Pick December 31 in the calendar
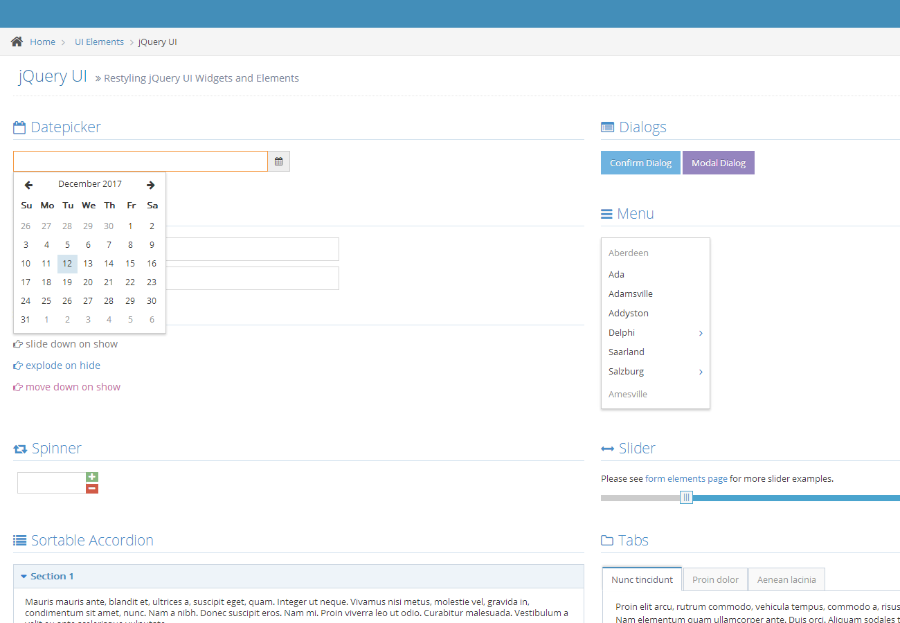900x623 pixels. [x=25, y=320]
